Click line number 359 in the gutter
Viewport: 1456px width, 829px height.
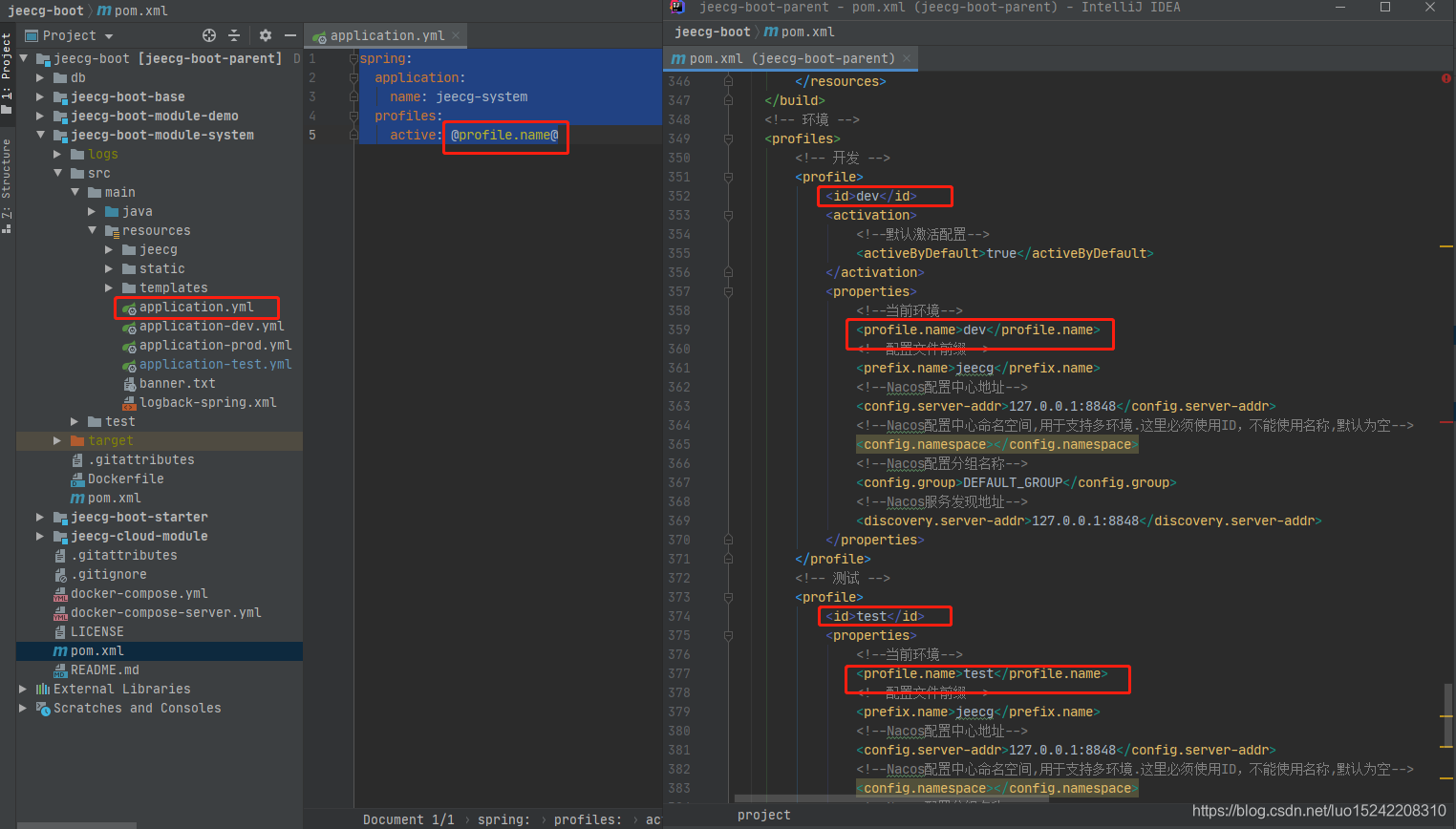(x=679, y=329)
